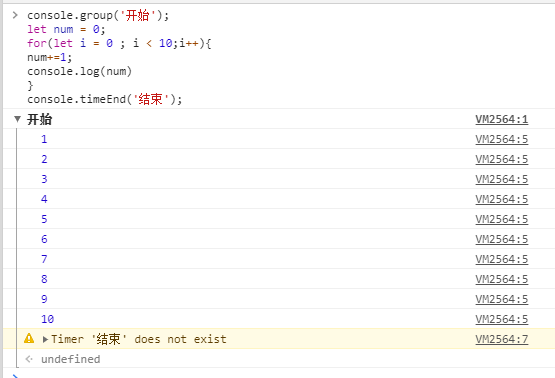The height and width of the screenshot is (378, 555).
Task: Select logged value 5
Action: tap(44, 219)
